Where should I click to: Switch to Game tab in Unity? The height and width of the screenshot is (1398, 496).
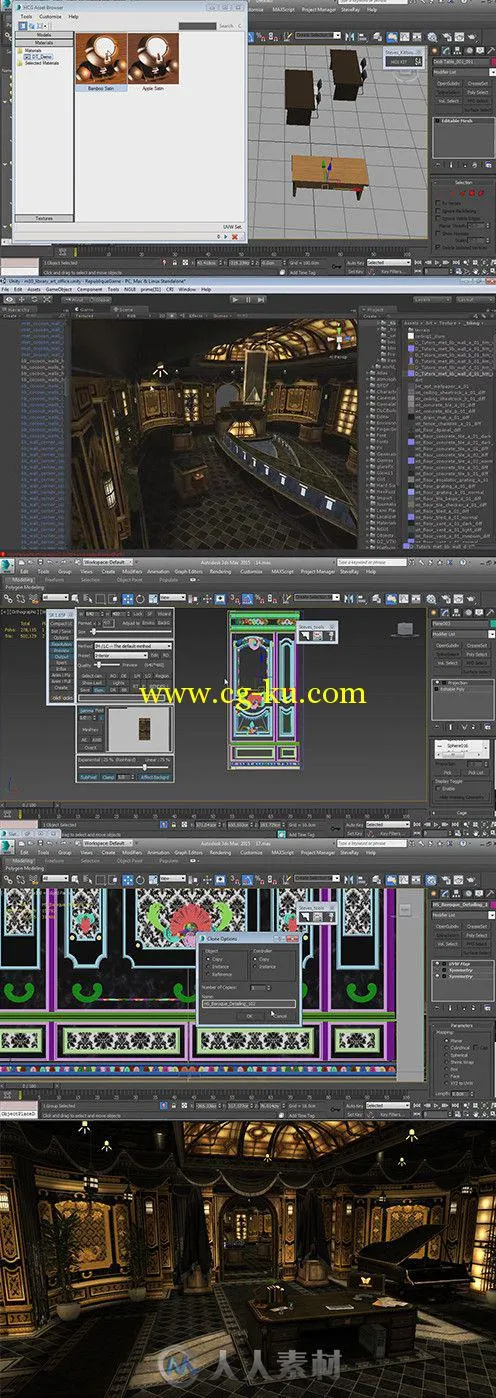pos(86,310)
